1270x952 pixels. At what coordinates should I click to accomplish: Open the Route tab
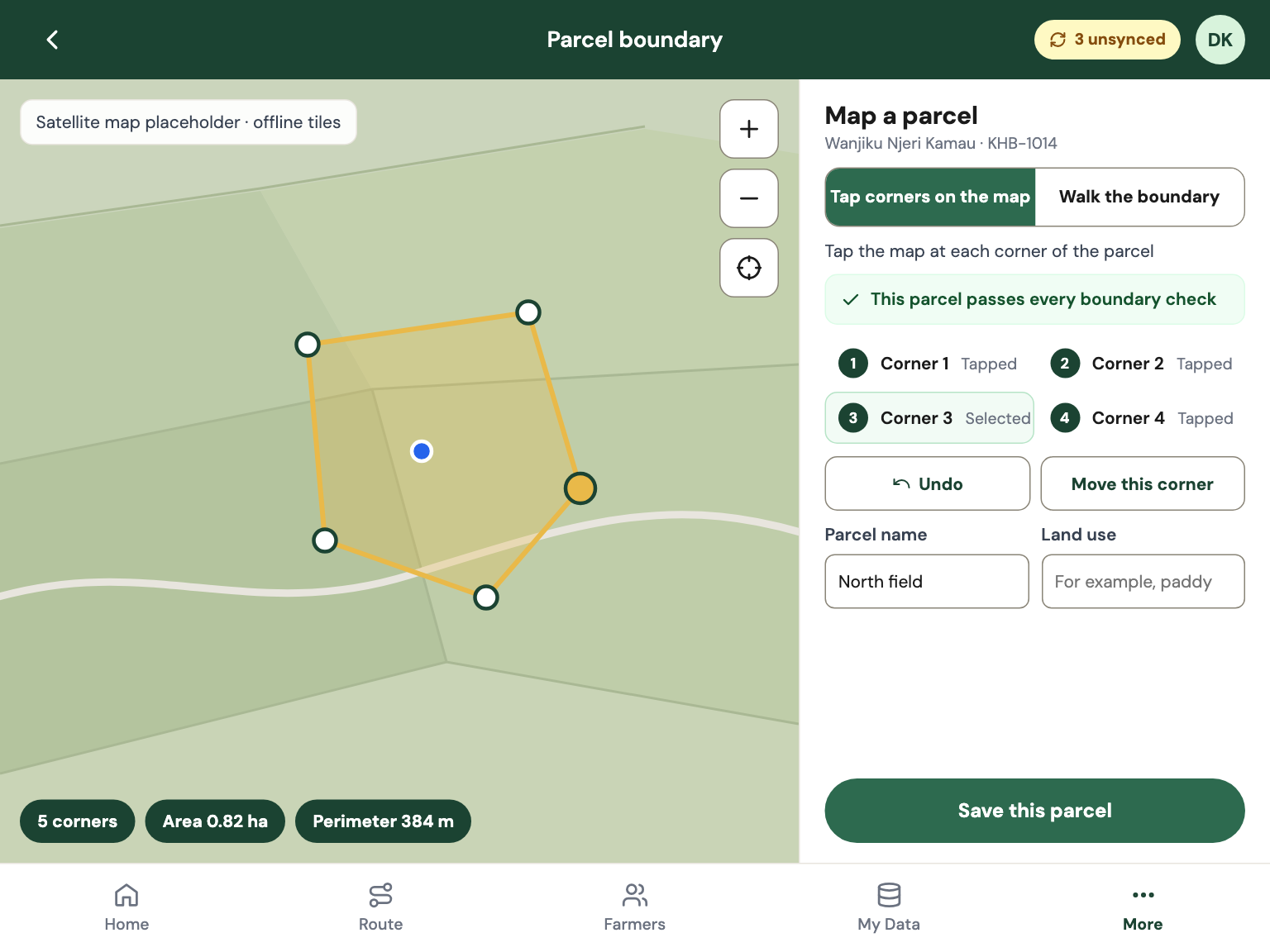(380, 907)
